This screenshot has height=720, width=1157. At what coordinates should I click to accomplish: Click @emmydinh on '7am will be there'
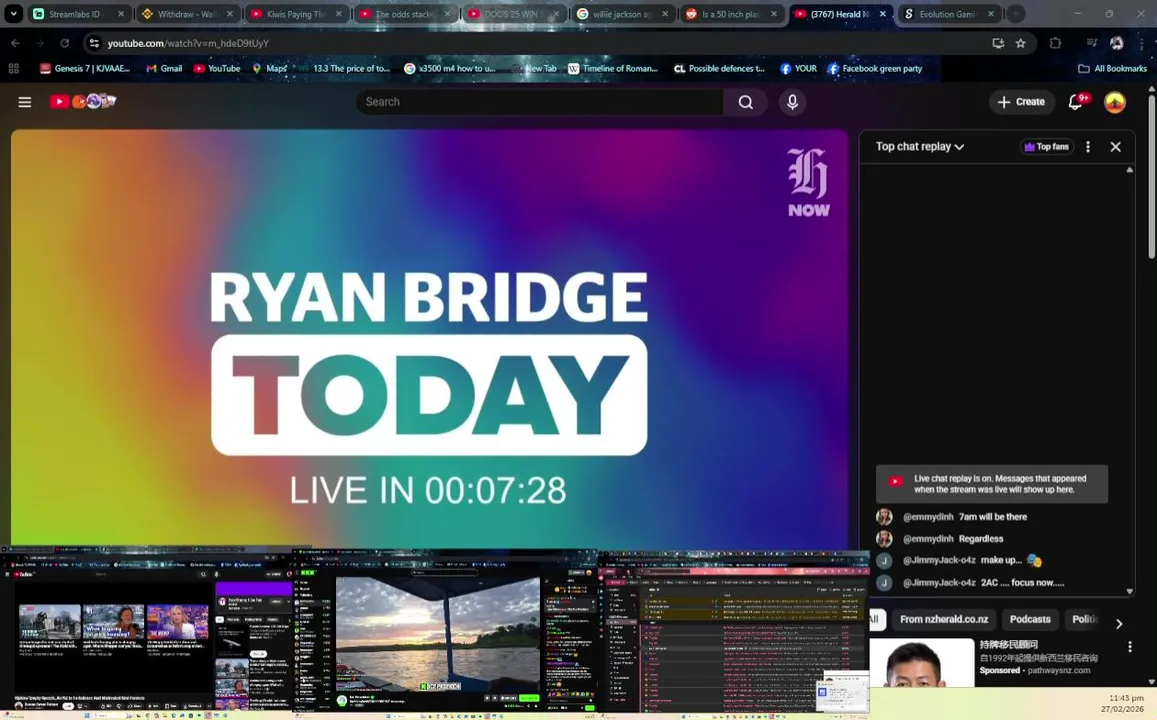point(928,517)
